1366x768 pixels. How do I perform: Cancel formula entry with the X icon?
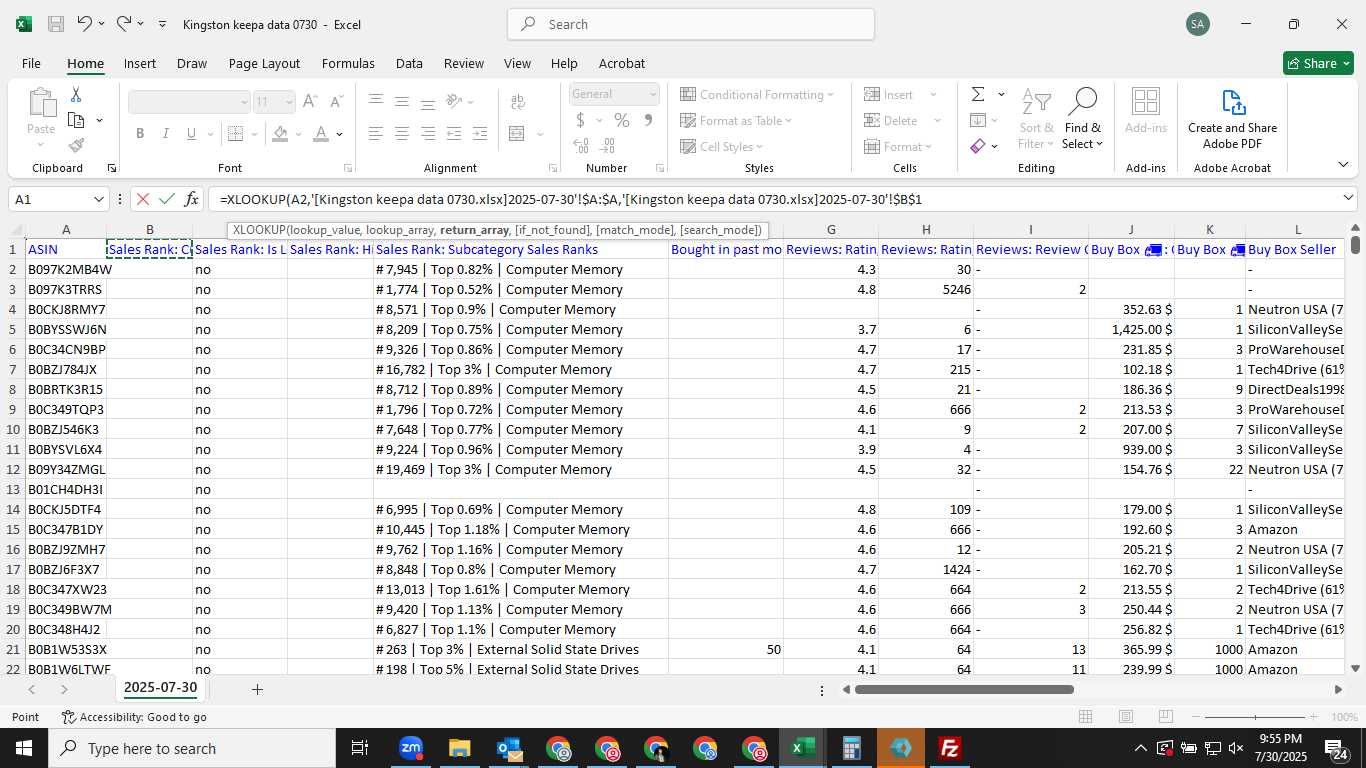(143, 199)
